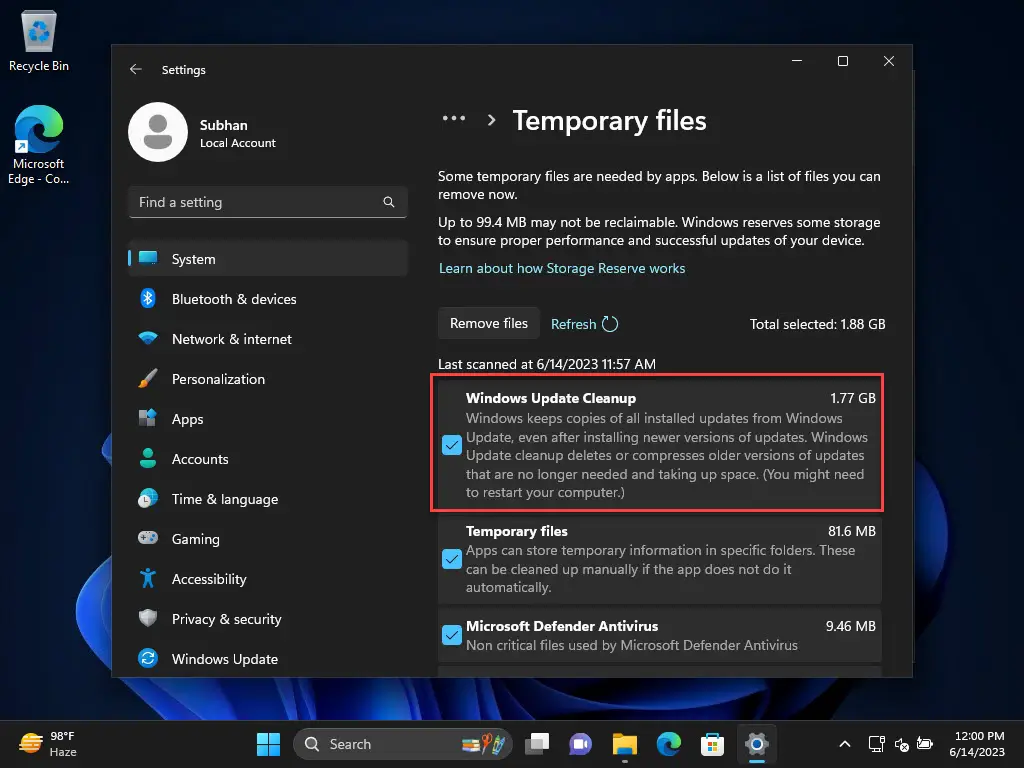Screen dimensions: 1024x768
Task: Go back with the Settings back arrow
Action: (x=135, y=69)
